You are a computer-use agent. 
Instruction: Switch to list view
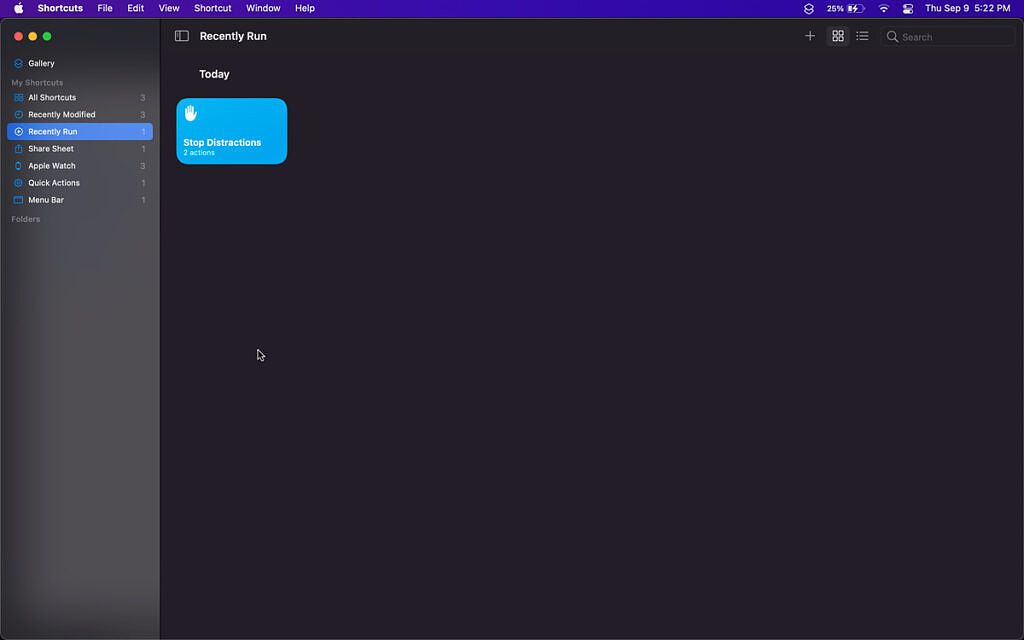click(862, 35)
